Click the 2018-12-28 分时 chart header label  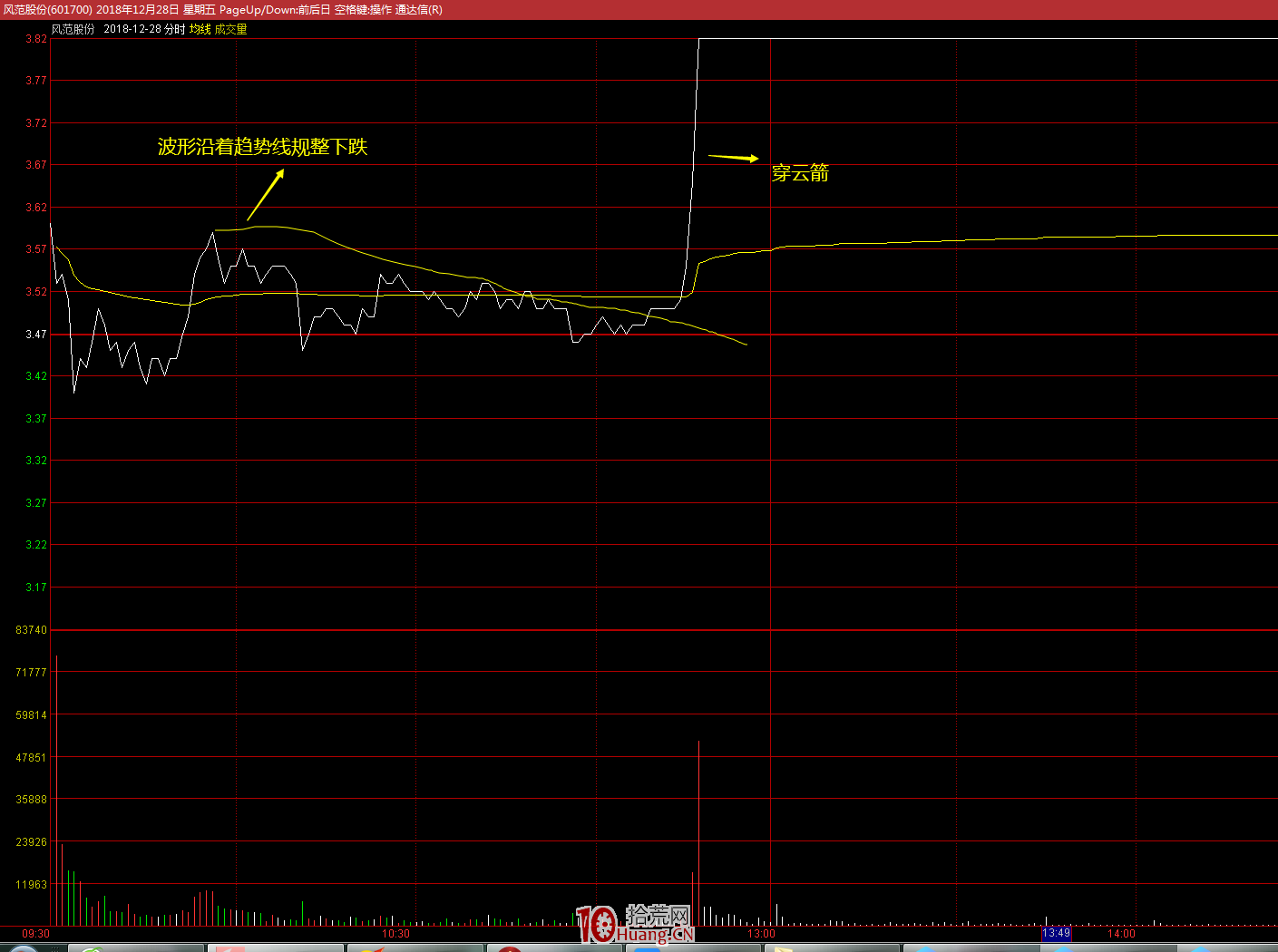coord(144,29)
